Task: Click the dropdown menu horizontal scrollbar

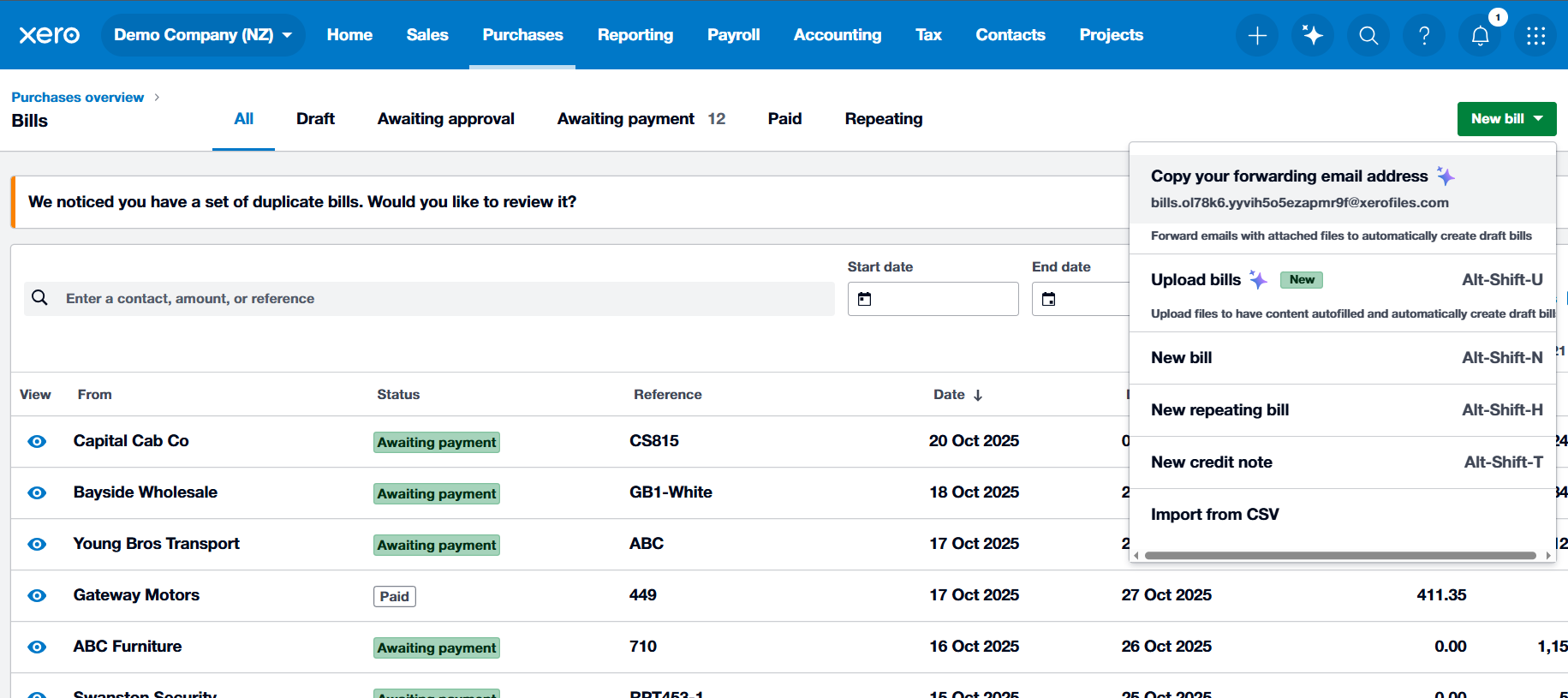Action: 1339,556
